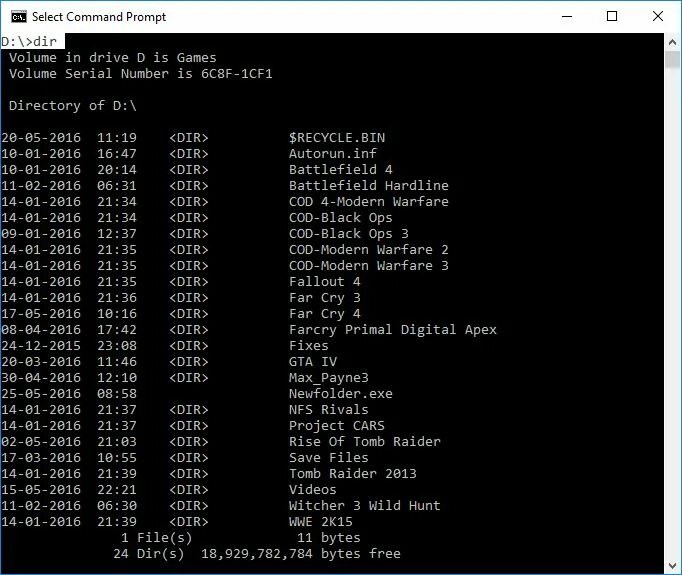Click the 'Videos' directory entry

pos(313,490)
